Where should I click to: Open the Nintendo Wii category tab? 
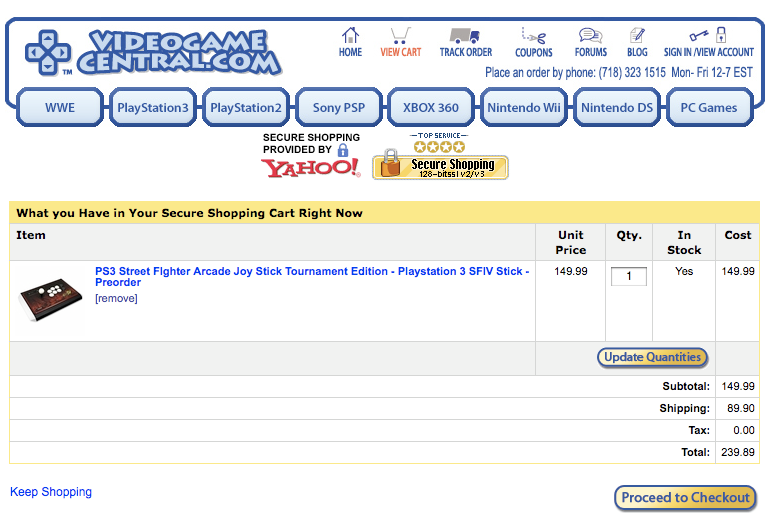pos(524,107)
